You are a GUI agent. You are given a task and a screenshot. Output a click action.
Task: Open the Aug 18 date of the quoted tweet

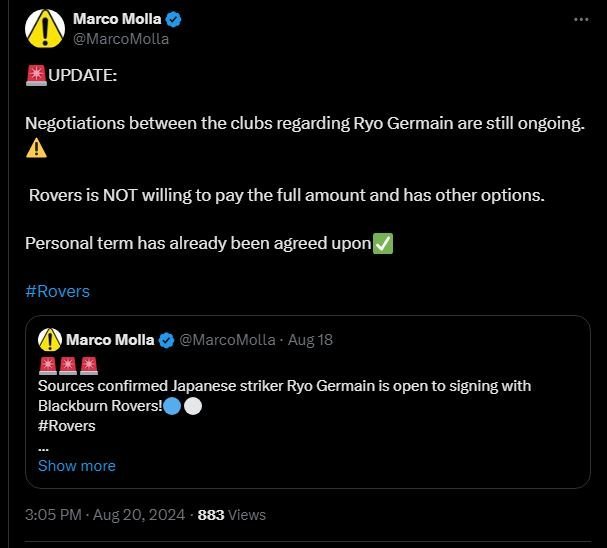[310, 340]
